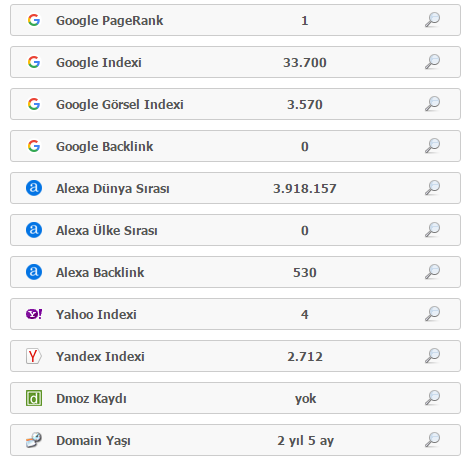Open magnifier for Yandex Indexi row
This screenshot has height=461, width=467.
click(432, 356)
